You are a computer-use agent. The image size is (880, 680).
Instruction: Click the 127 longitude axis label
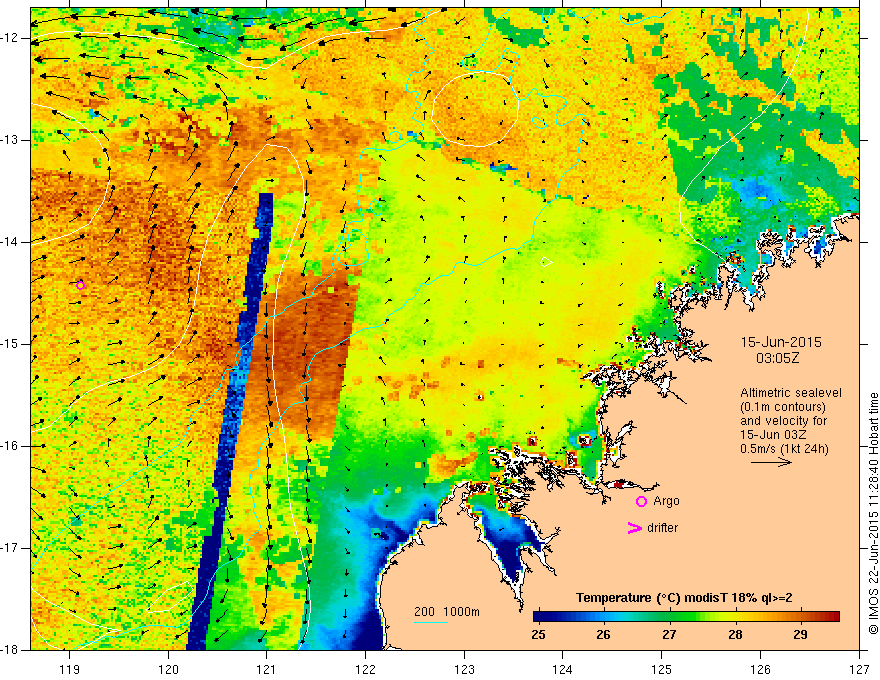pos(859,669)
